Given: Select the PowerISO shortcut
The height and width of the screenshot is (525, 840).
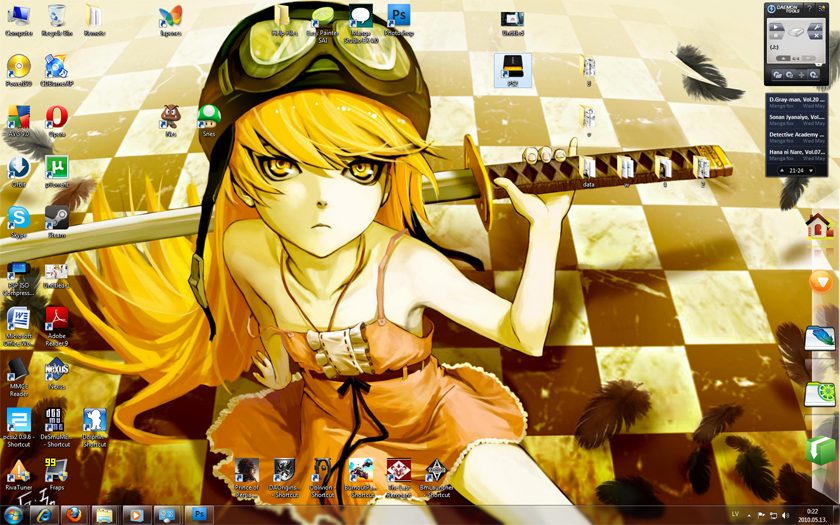Looking at the screenshot, I should (19, 70).
